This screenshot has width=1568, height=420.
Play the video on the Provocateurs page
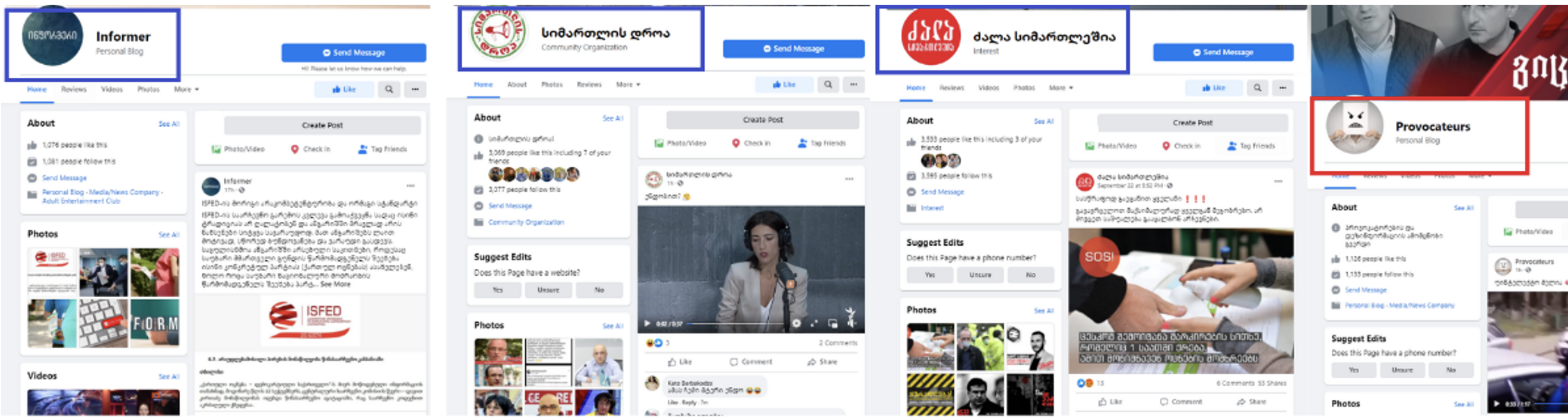[1497, 403]
